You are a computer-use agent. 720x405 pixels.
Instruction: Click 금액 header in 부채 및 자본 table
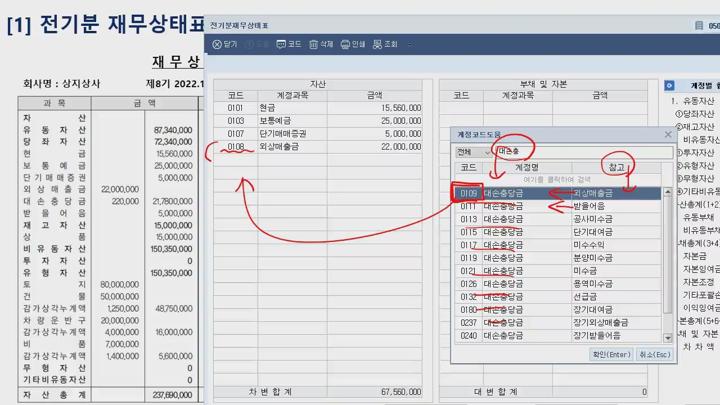coord(600,95)
